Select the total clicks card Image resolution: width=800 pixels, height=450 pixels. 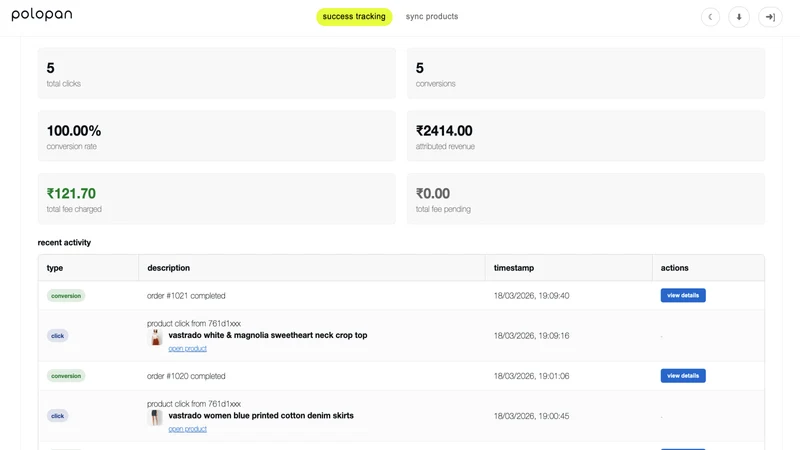click(x=217, y=73)
